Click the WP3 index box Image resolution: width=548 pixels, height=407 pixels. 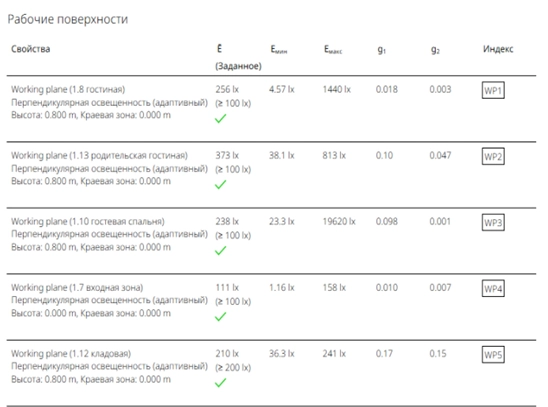pyautogui.click(x=493, y=223)
